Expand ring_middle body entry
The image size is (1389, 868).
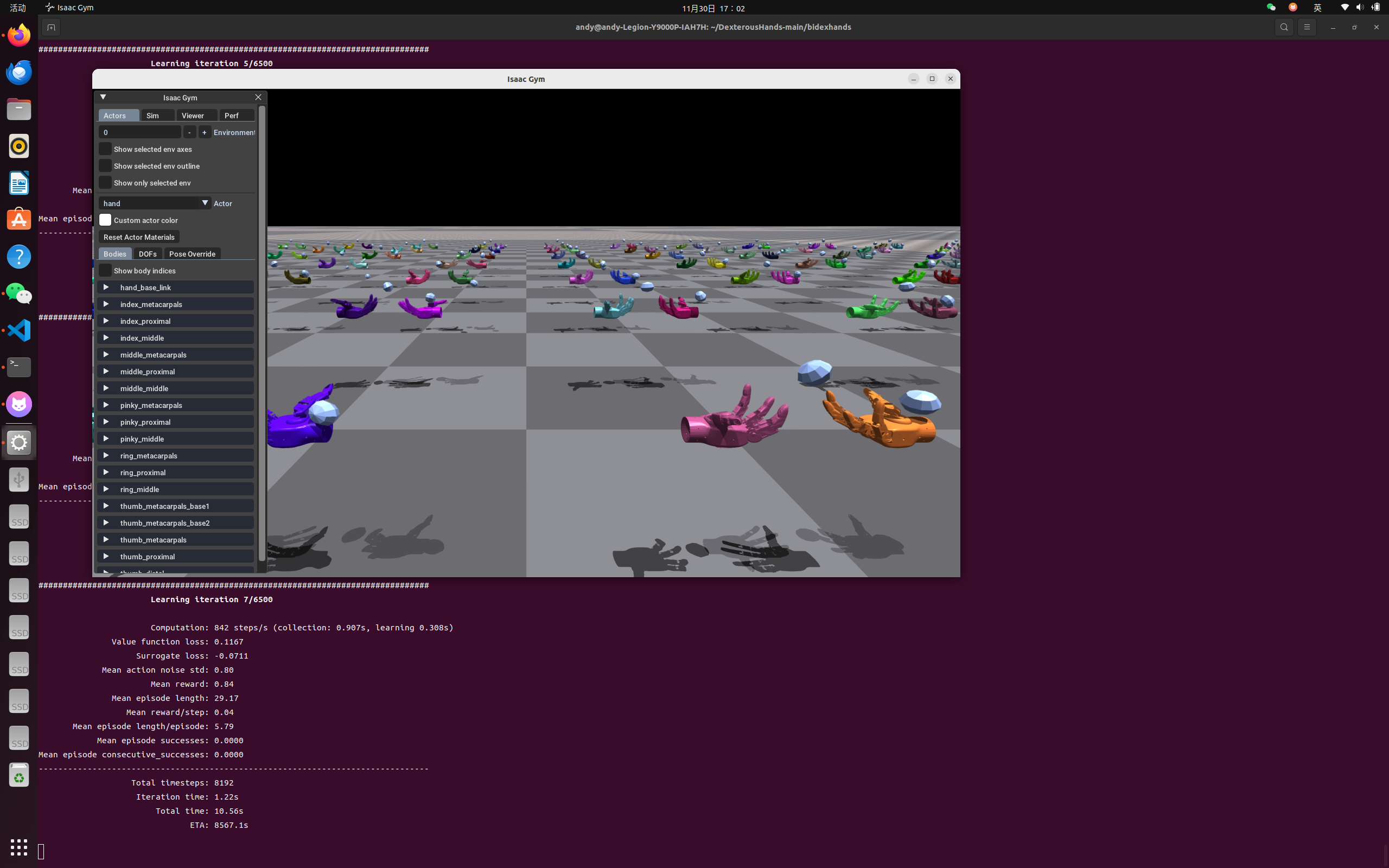point(175,489)
